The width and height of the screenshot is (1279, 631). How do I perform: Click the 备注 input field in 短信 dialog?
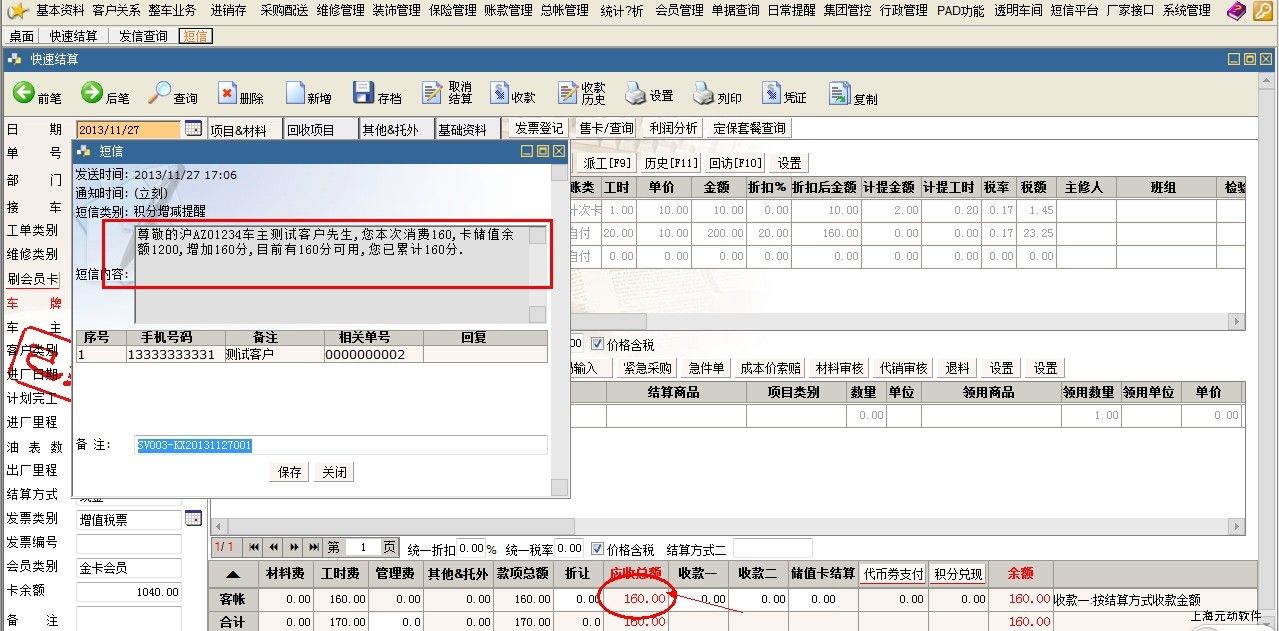pos(341,445)
